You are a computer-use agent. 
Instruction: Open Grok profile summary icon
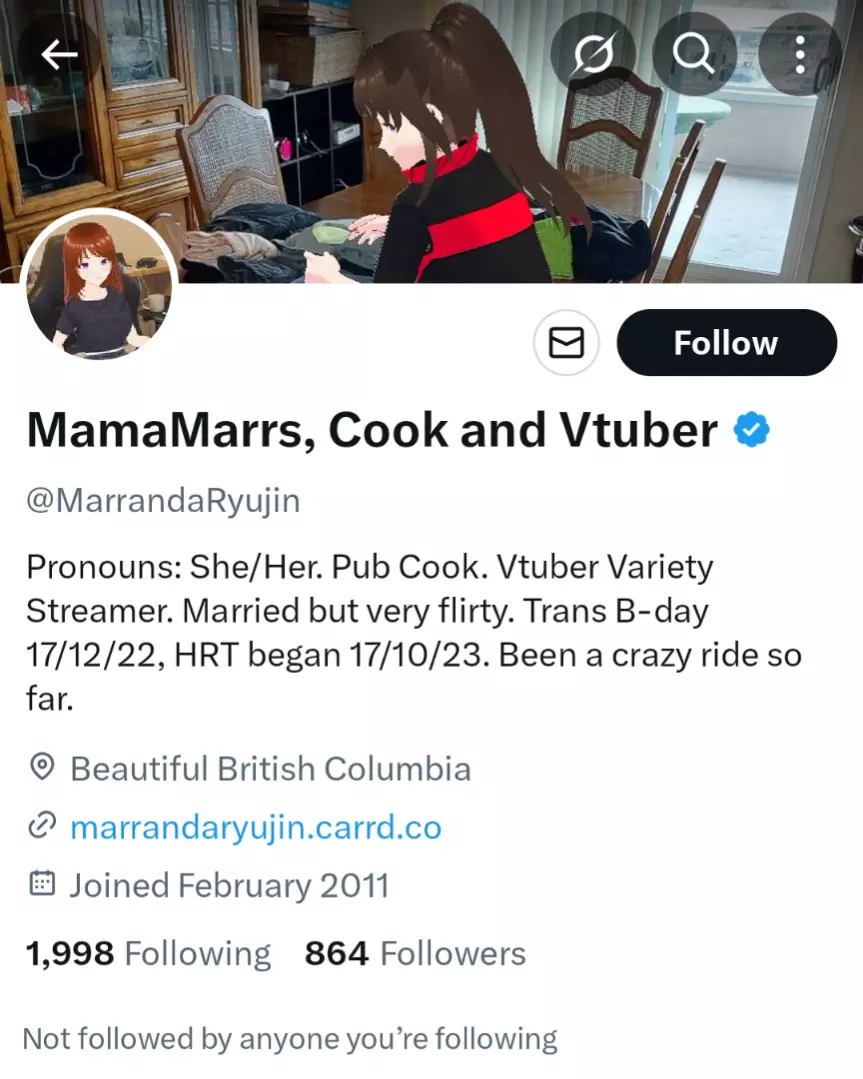pyautogui.click(x=593, y=55)
